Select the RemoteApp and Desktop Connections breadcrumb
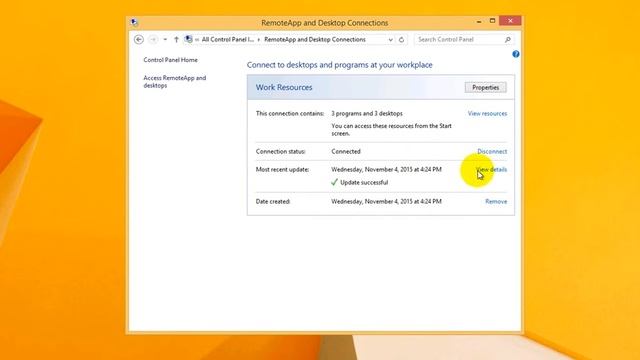Image resolution: width=640 pixels, height=360 pixels. coord(315,40)
